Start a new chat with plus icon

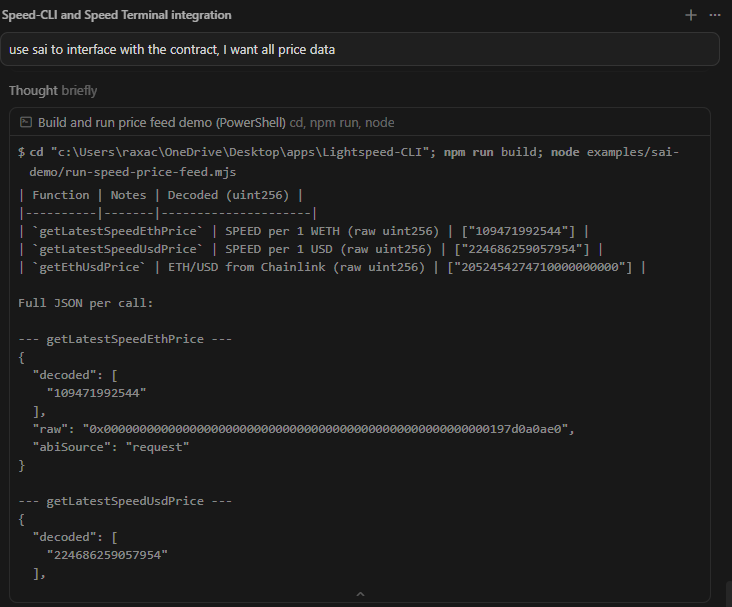tap(690, 15)
